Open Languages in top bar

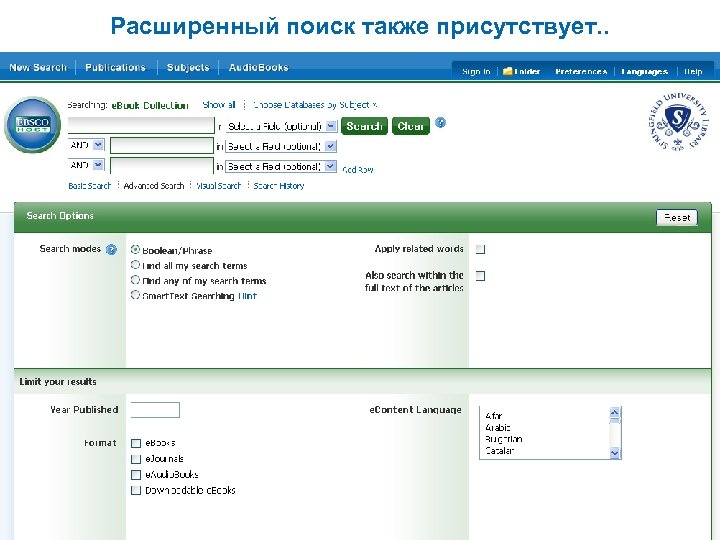(644, 72)
